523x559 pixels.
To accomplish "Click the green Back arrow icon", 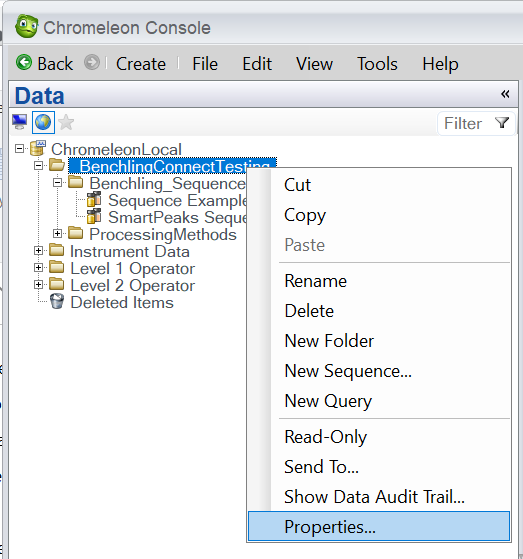I will (x=24, y=62).
